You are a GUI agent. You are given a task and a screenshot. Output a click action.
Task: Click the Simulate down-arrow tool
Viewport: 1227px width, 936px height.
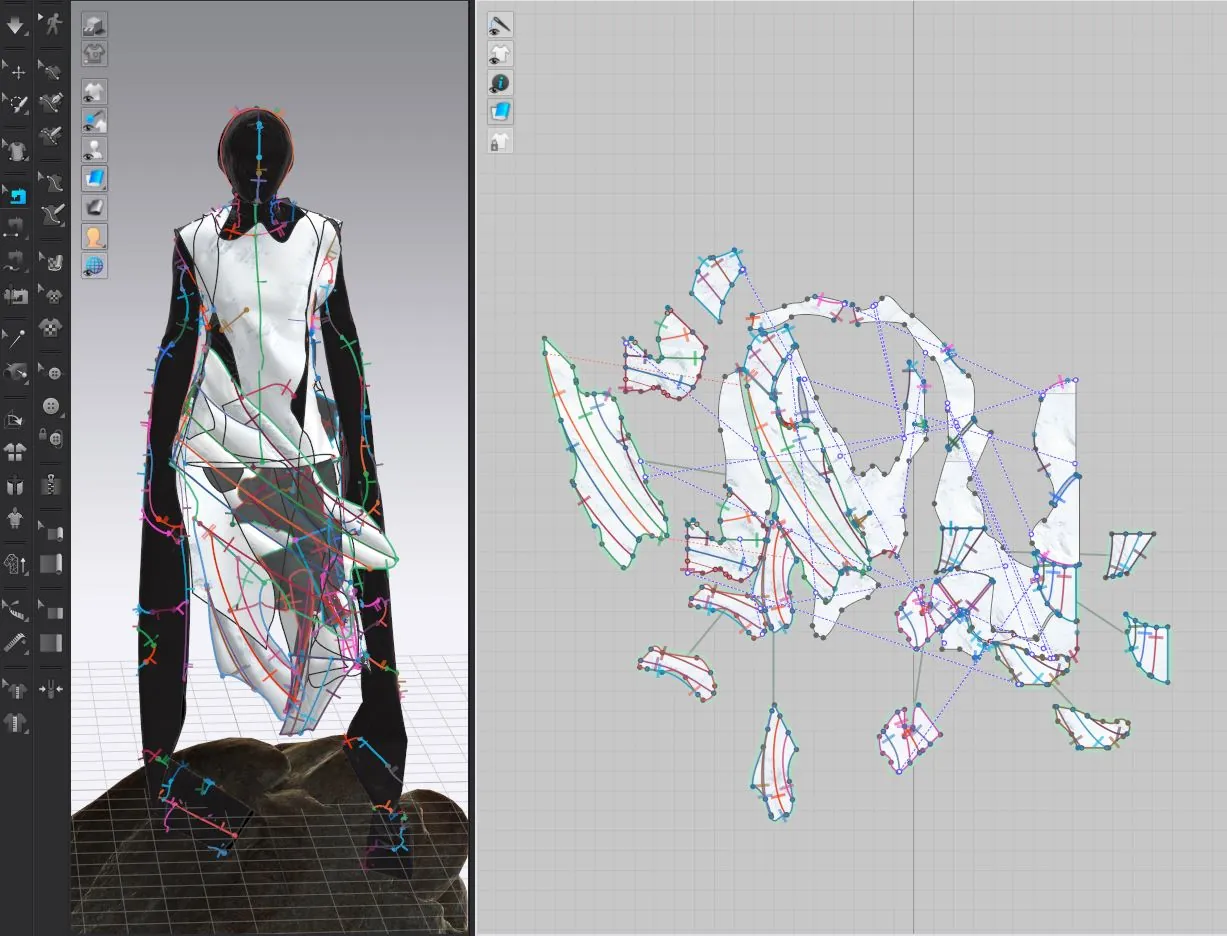pyautogui.click(x=15, y=25)
